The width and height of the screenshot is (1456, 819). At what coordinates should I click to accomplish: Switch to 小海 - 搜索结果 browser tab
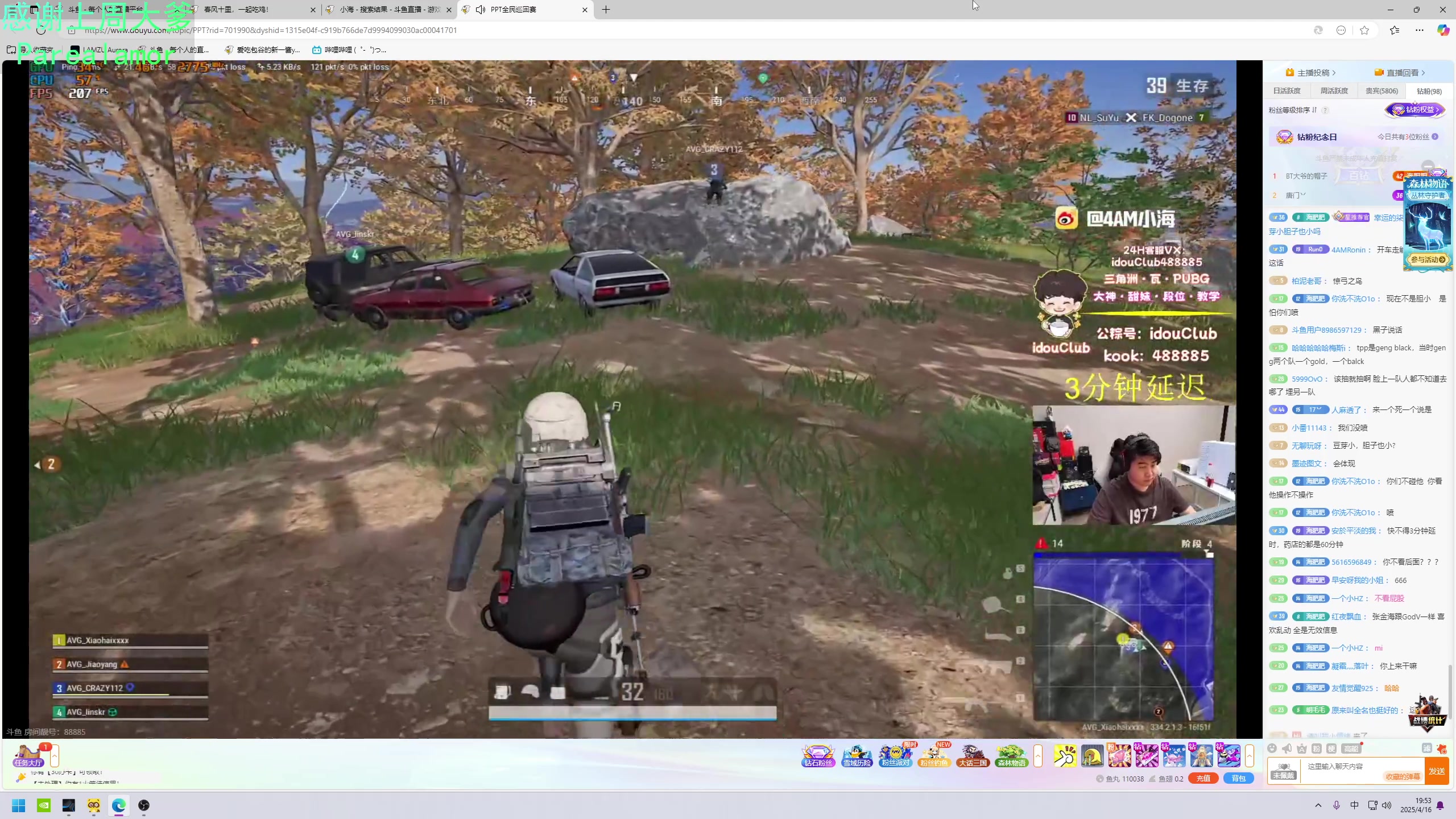(390, 10)
